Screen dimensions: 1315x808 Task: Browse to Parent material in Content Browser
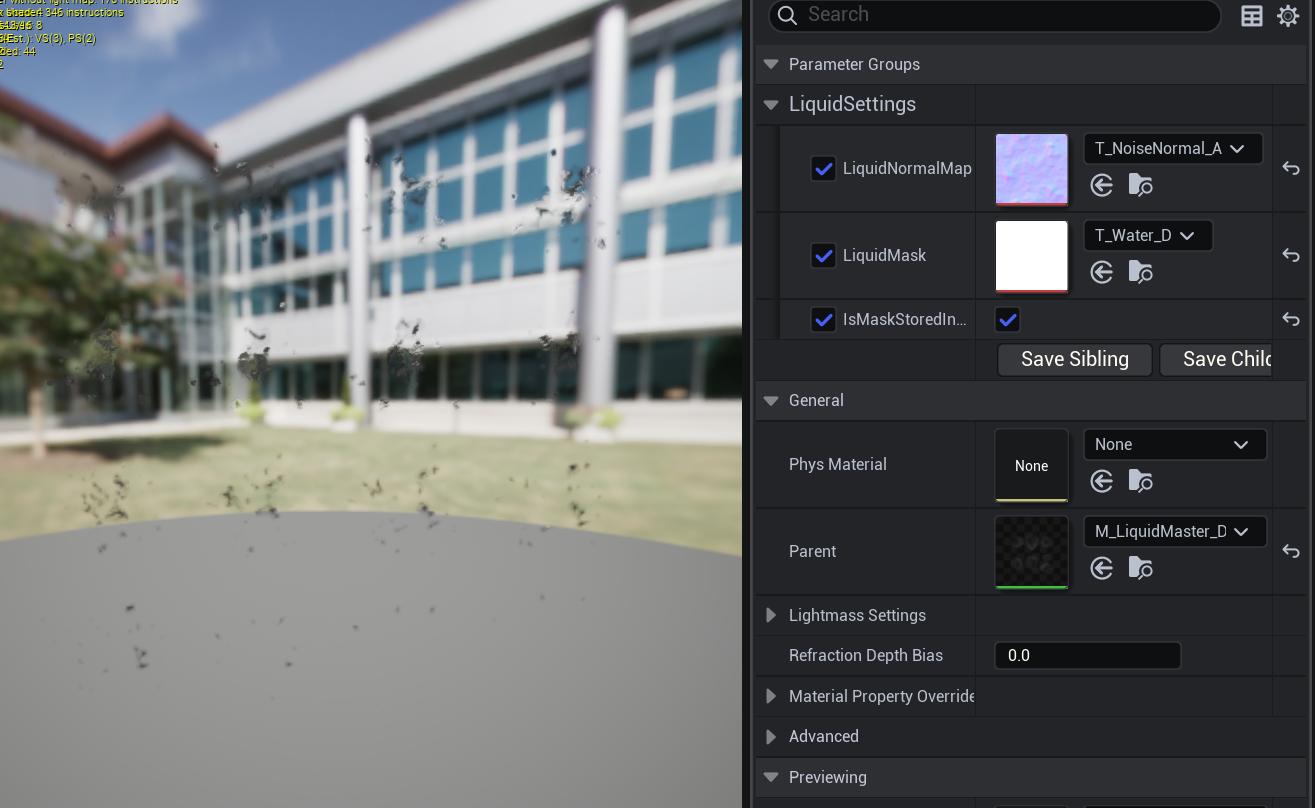point(1140,568)
